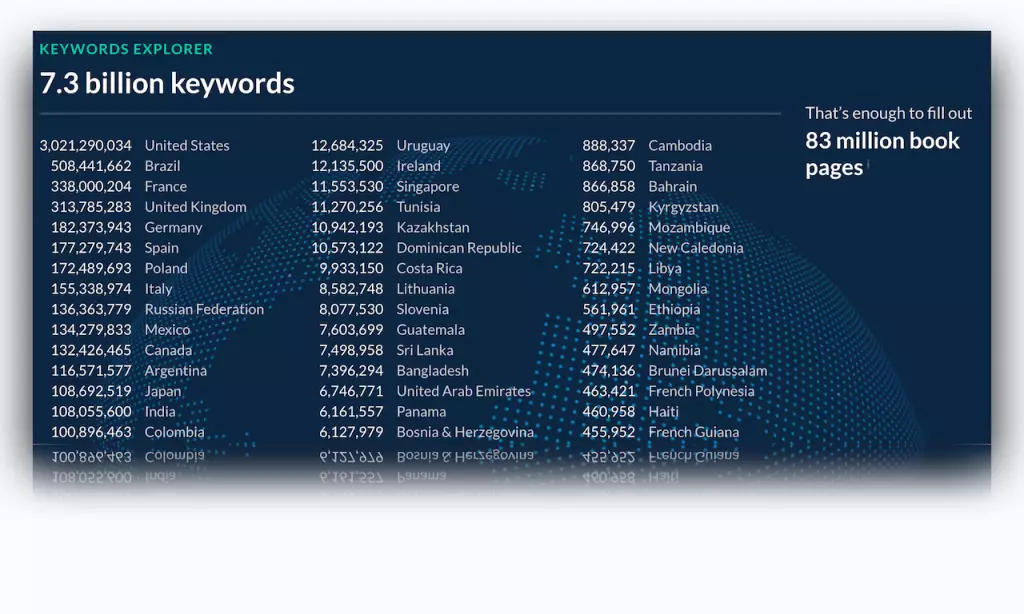This screenshot has width=1024, height=614.
Task: Click the Poland country name
Action: (166, 268)
